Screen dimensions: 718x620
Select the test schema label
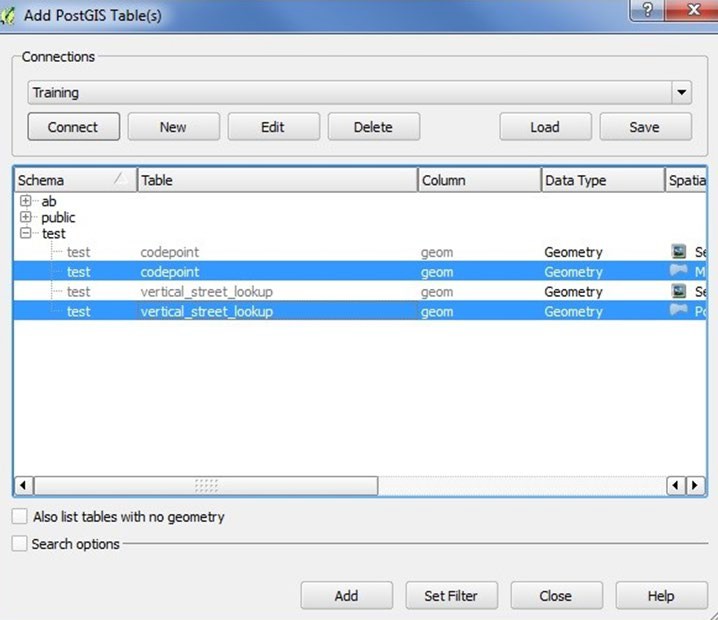coord(54,234)
